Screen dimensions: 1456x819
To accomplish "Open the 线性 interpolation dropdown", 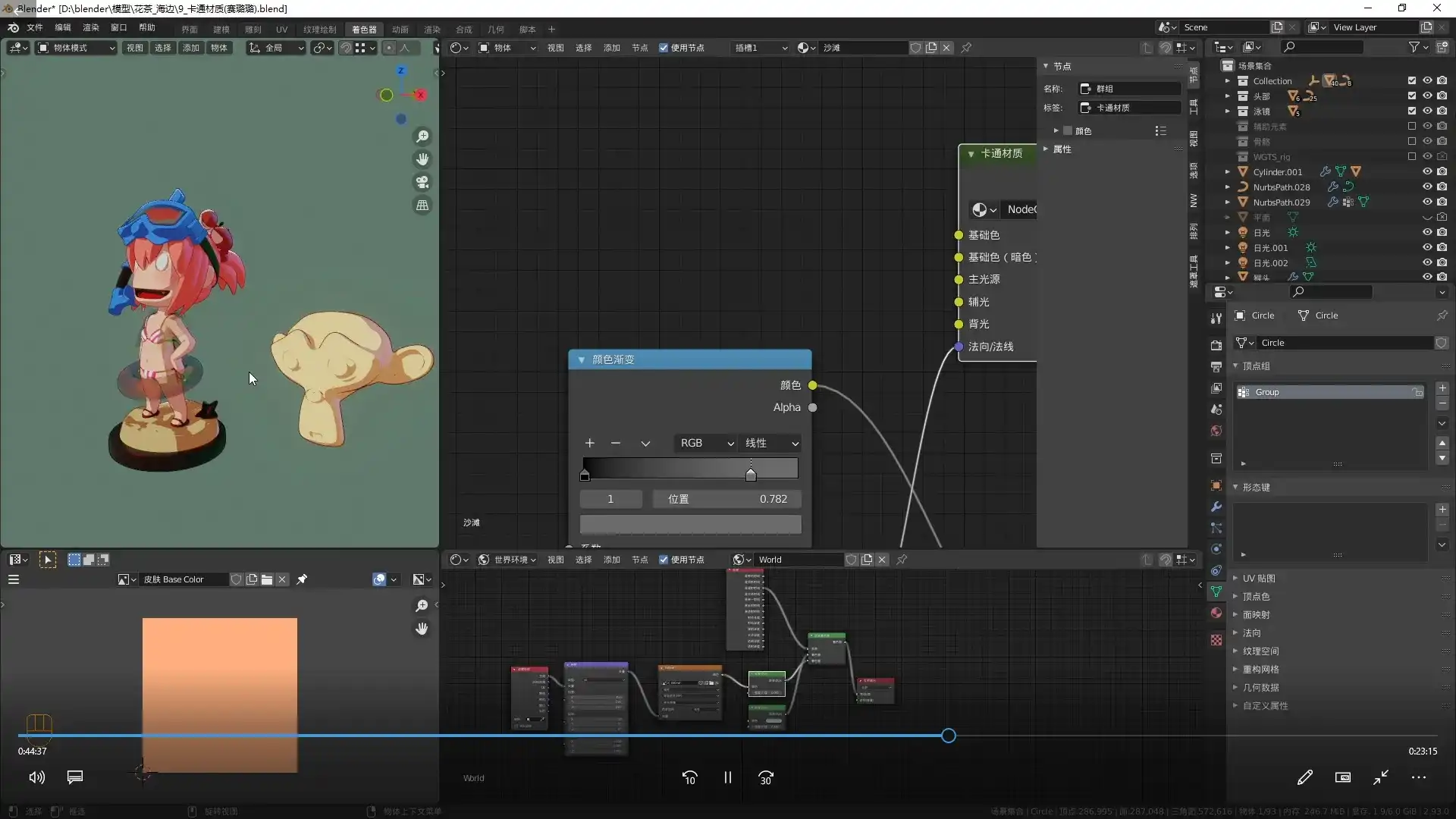I will point(770,443).
